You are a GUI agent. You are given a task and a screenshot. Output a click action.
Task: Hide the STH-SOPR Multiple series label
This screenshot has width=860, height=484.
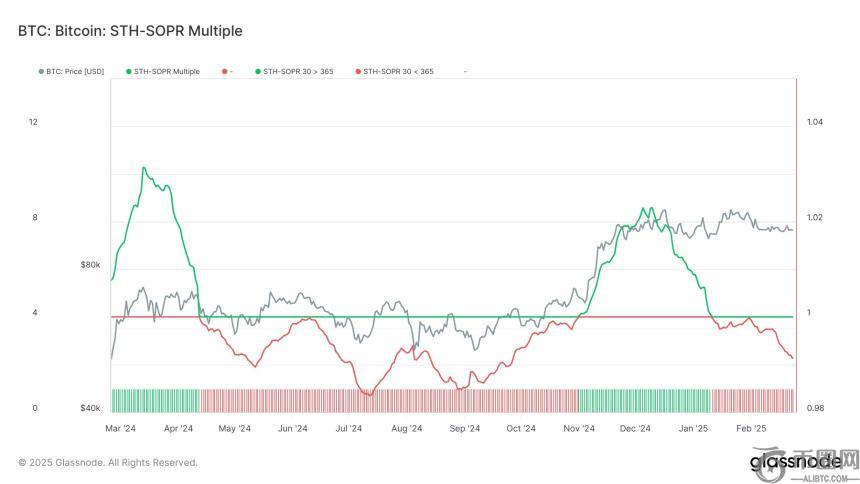click(x=167, y=72)
